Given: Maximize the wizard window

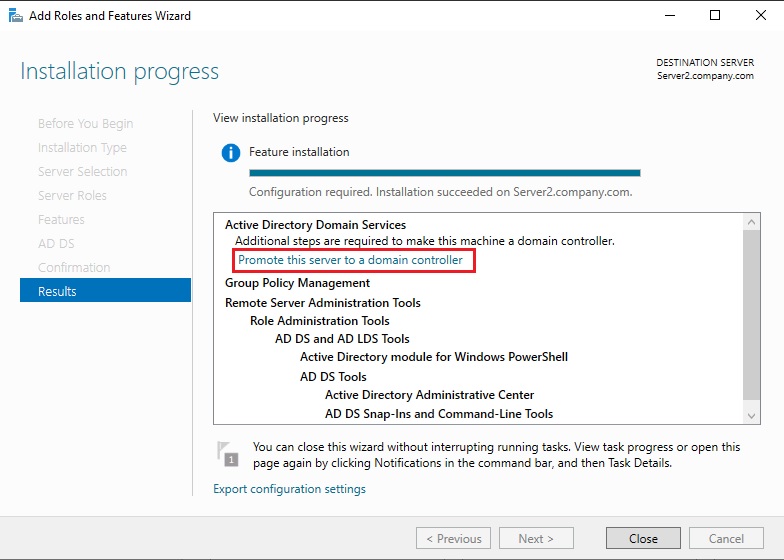Looking at the screenshot, I should [714, 16].
